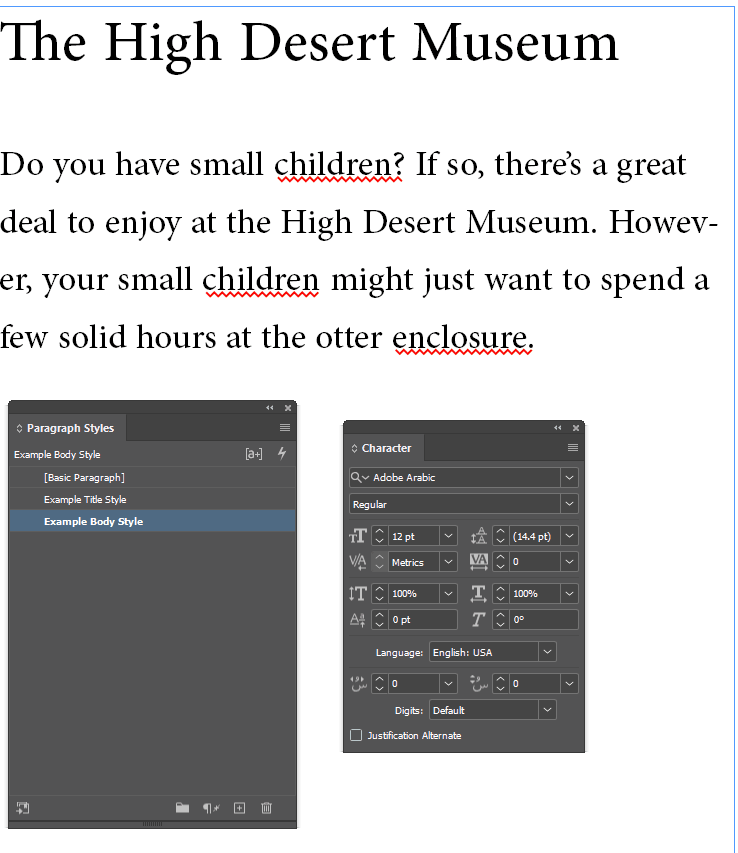Create a new paragraph style
This screenshot has width=738, height=853.
click(x=239, y=808)
